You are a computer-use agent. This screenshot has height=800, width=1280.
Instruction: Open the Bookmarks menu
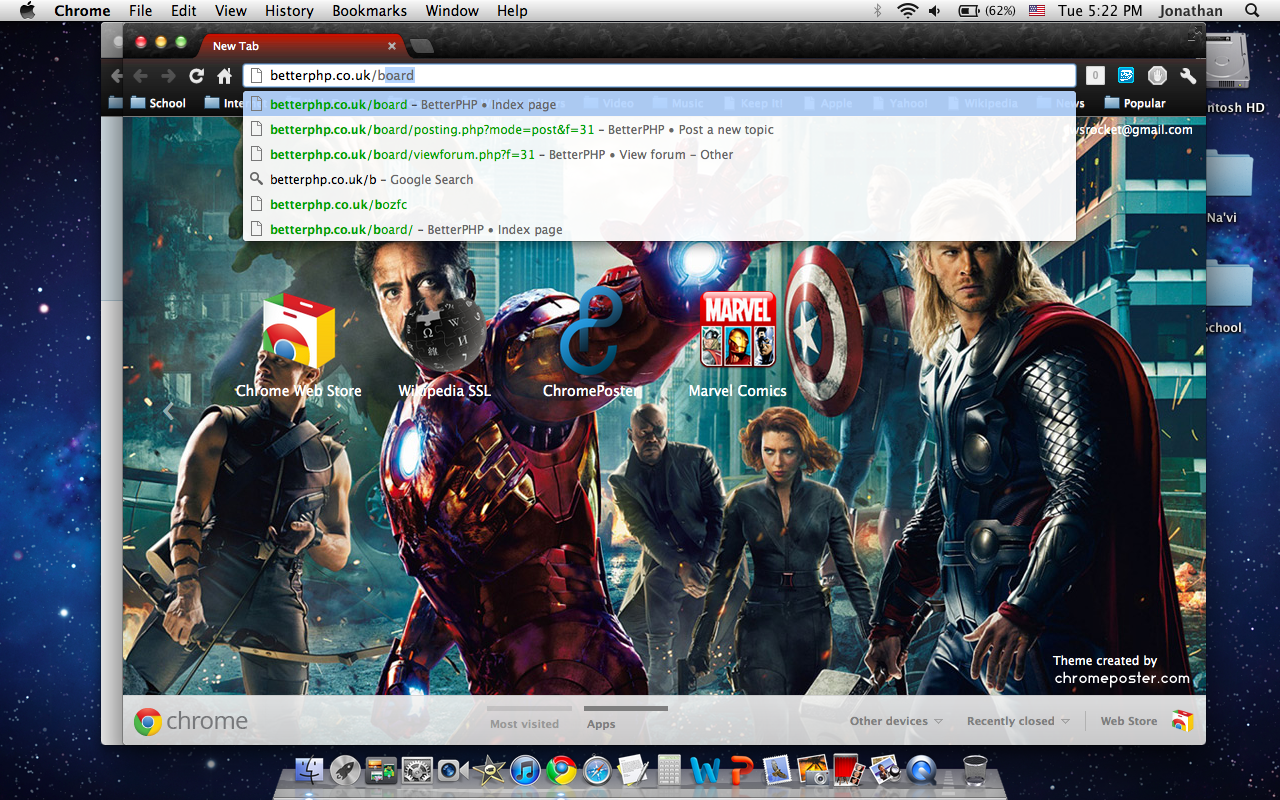click(x=369, y=11)
